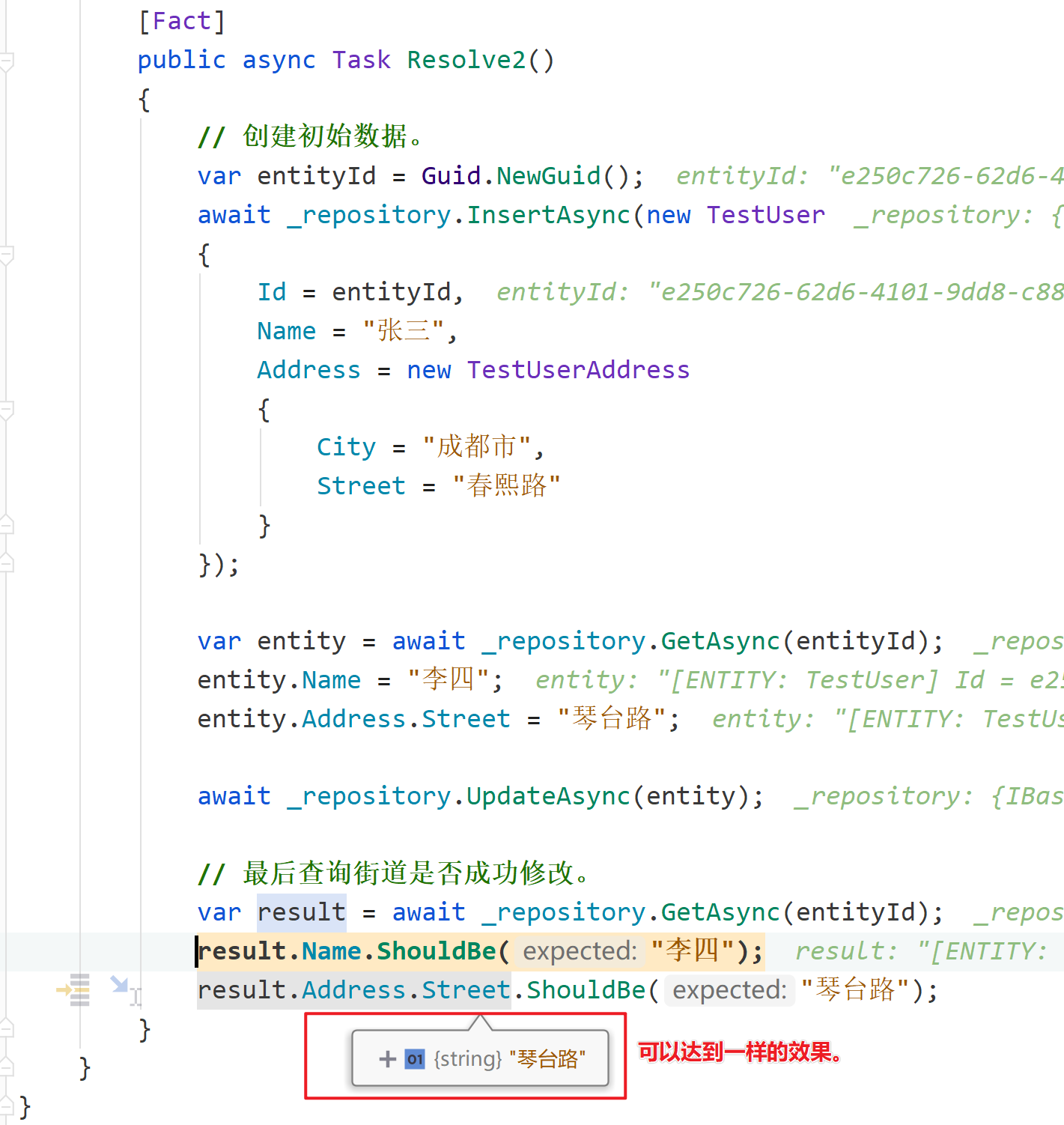Click the '01' string type icon in the tooltip
Viewport: 1064px width, 1125px height.
coord(415,1059)
